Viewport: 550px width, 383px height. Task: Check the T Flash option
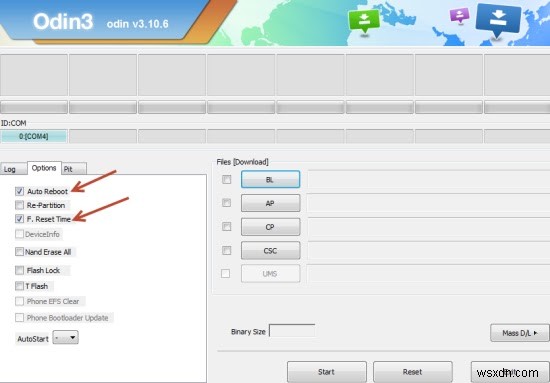point(19,286)
